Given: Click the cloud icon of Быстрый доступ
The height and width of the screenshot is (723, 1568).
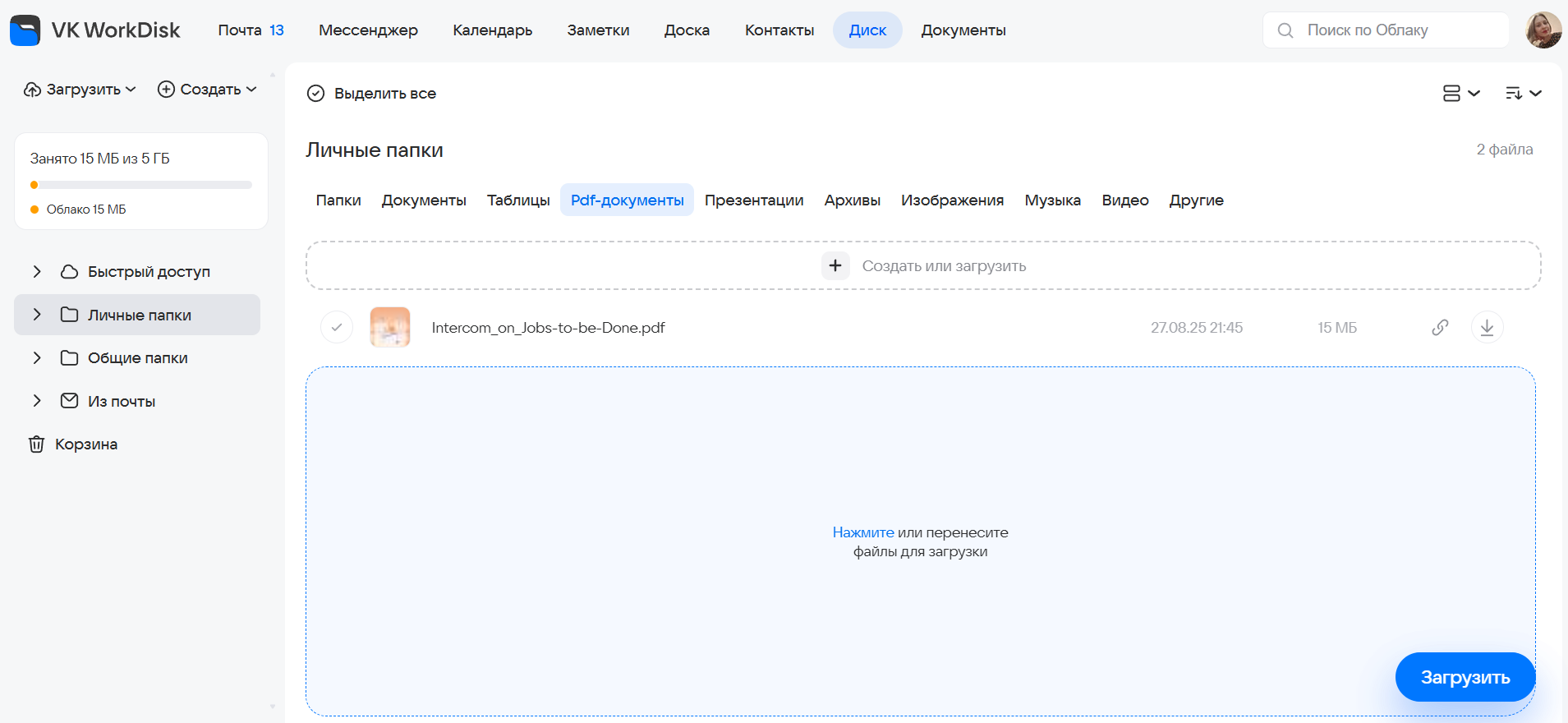Looking at the screenshot, I should pyautogui.click(x=70, y=272).
